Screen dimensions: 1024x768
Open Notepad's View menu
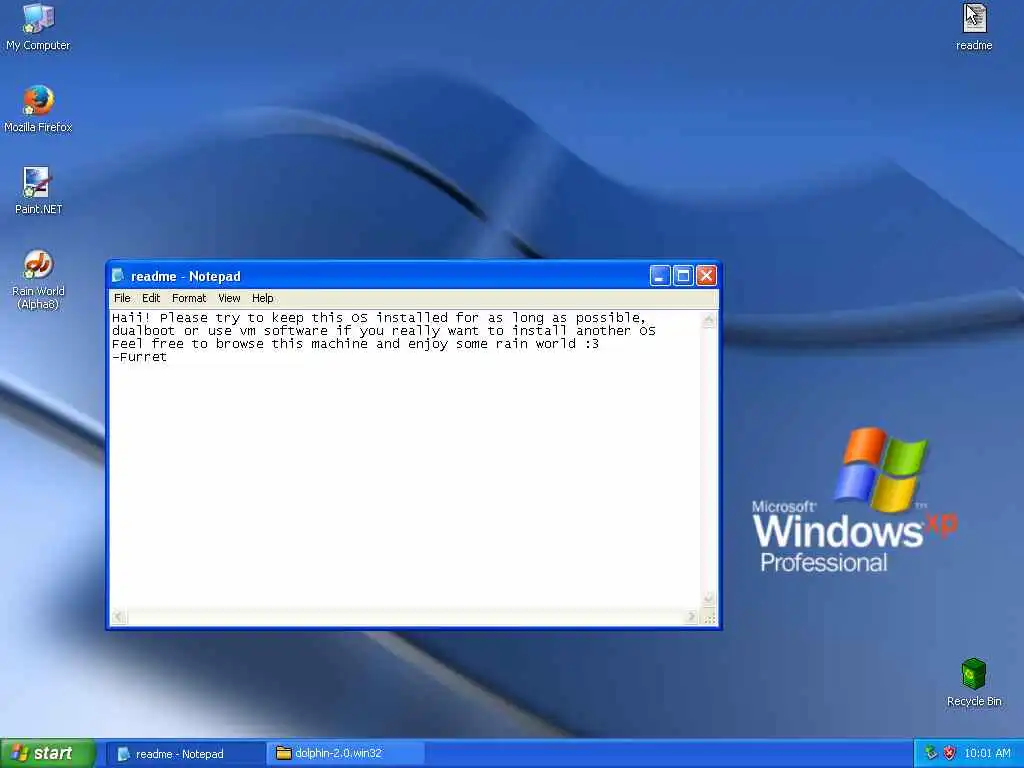tap(229, 298)
